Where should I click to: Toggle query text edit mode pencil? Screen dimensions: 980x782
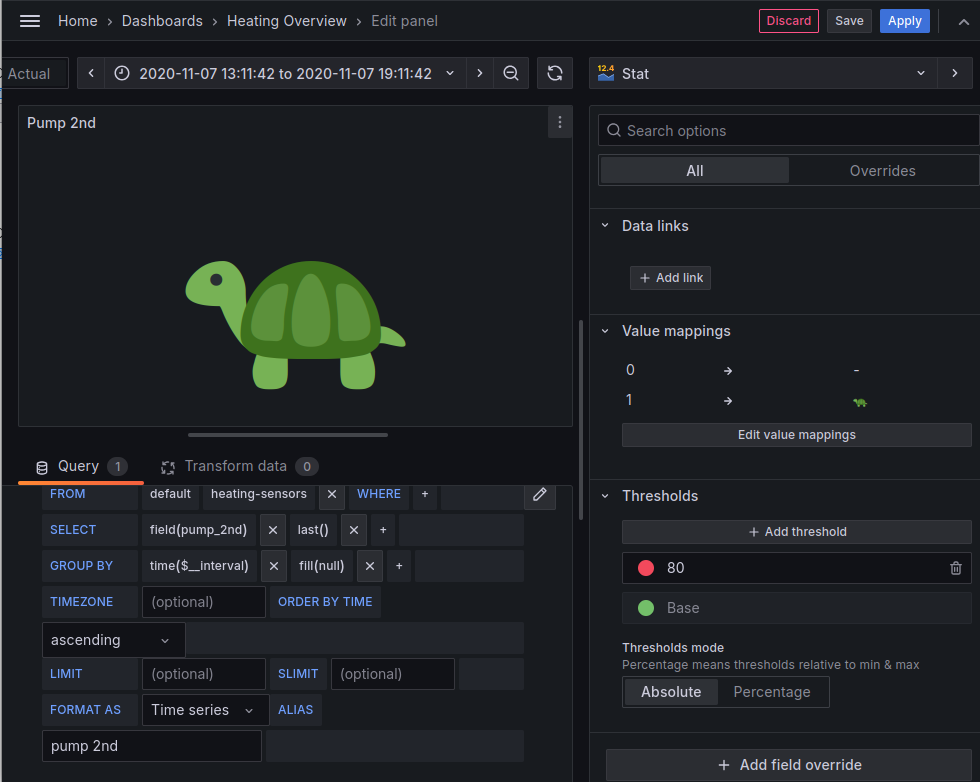coord(539,494)
